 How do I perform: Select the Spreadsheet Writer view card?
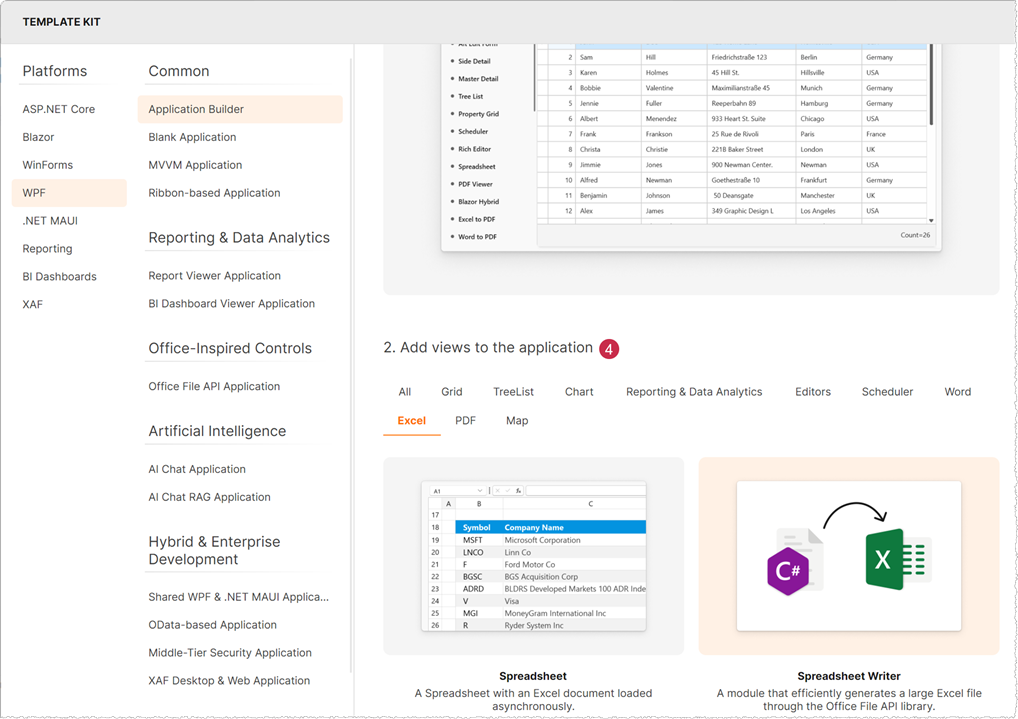click(848, 560)
